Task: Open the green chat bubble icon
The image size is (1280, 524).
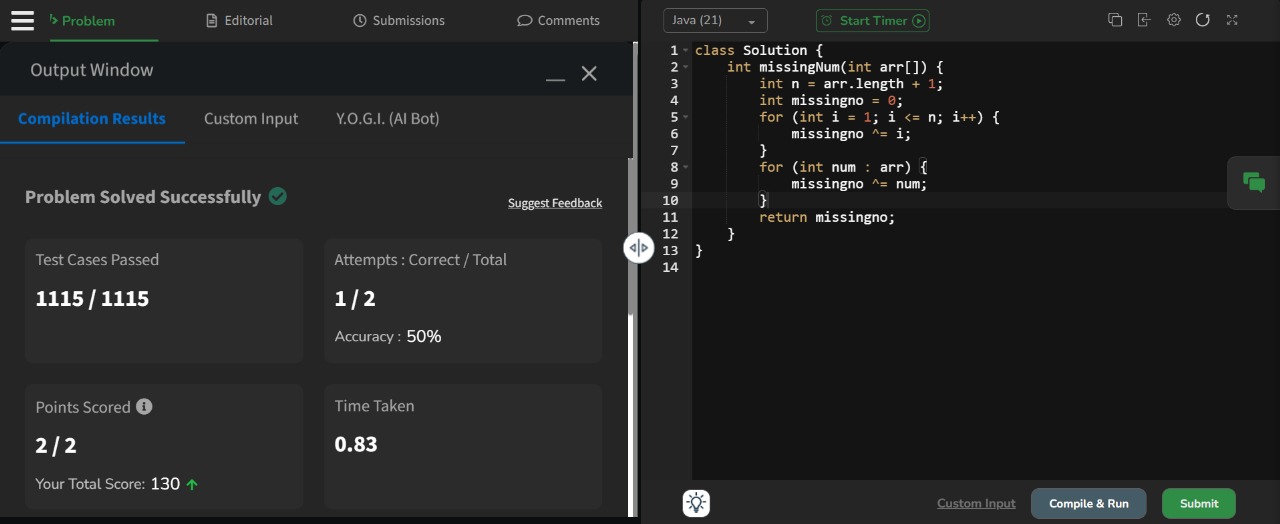Action: pyautogui.click(x=1253, y=182)
